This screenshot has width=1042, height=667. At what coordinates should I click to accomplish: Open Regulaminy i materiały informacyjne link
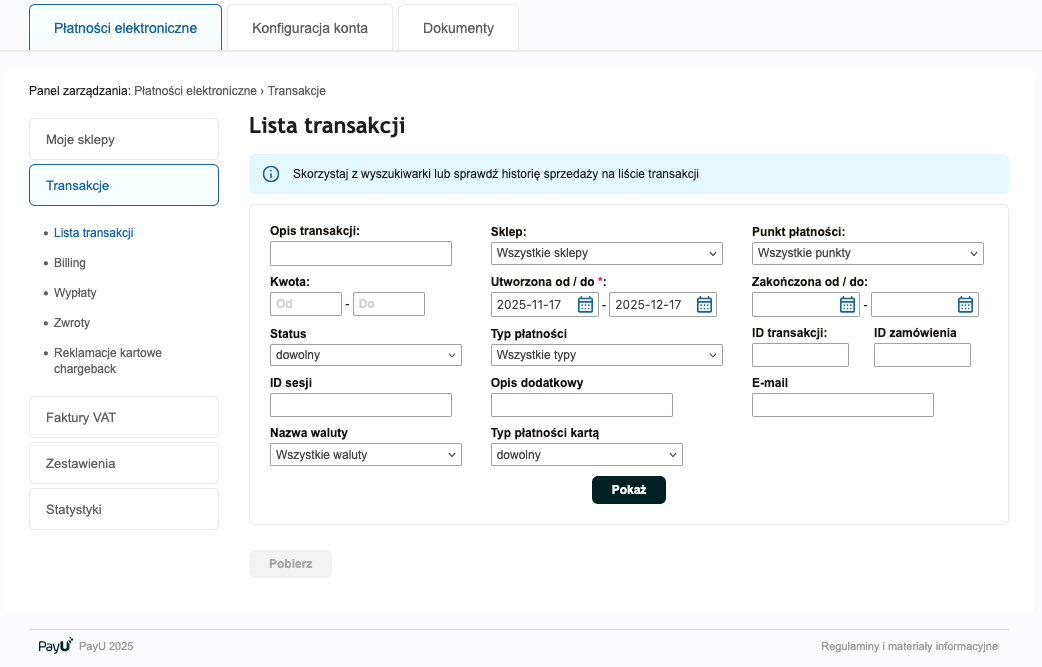pyautogui.click(x=909, y=646)
